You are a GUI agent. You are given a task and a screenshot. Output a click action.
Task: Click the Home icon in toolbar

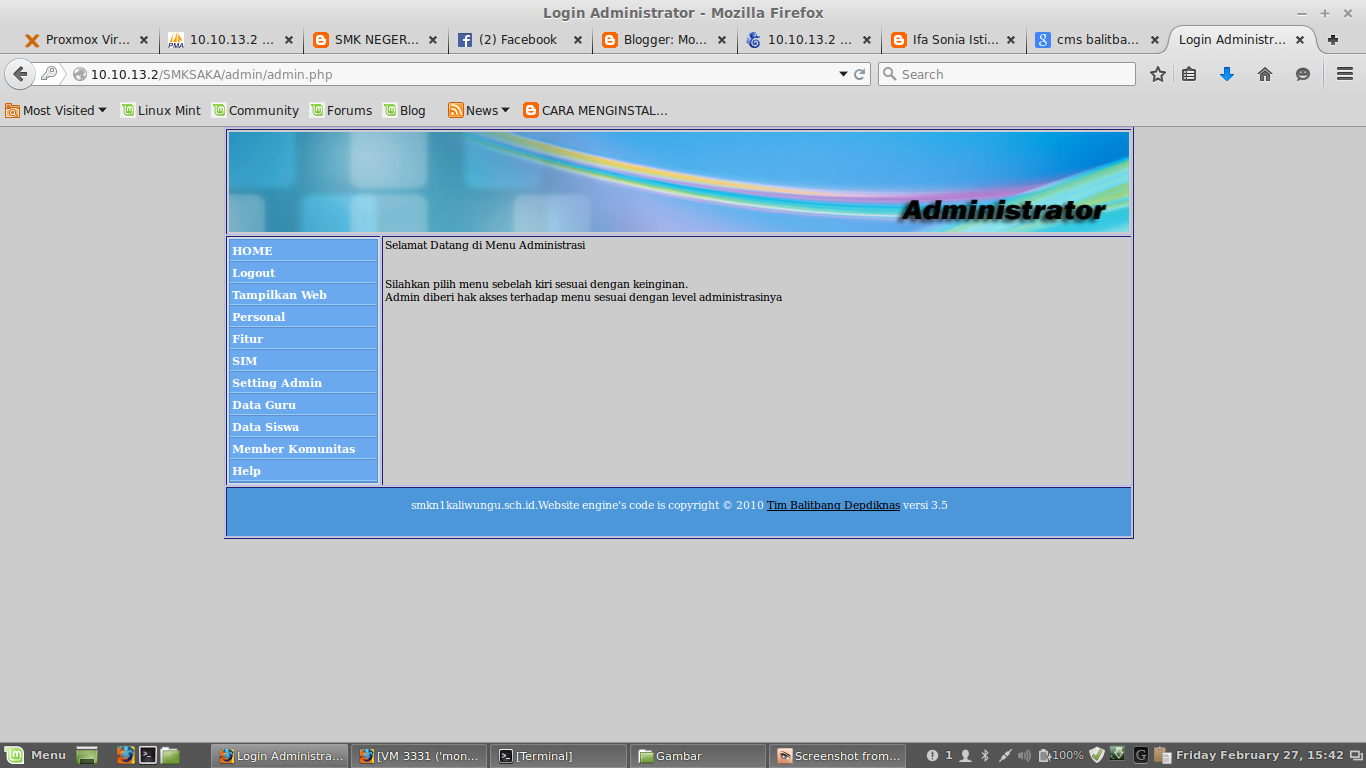pos(1264,74)
